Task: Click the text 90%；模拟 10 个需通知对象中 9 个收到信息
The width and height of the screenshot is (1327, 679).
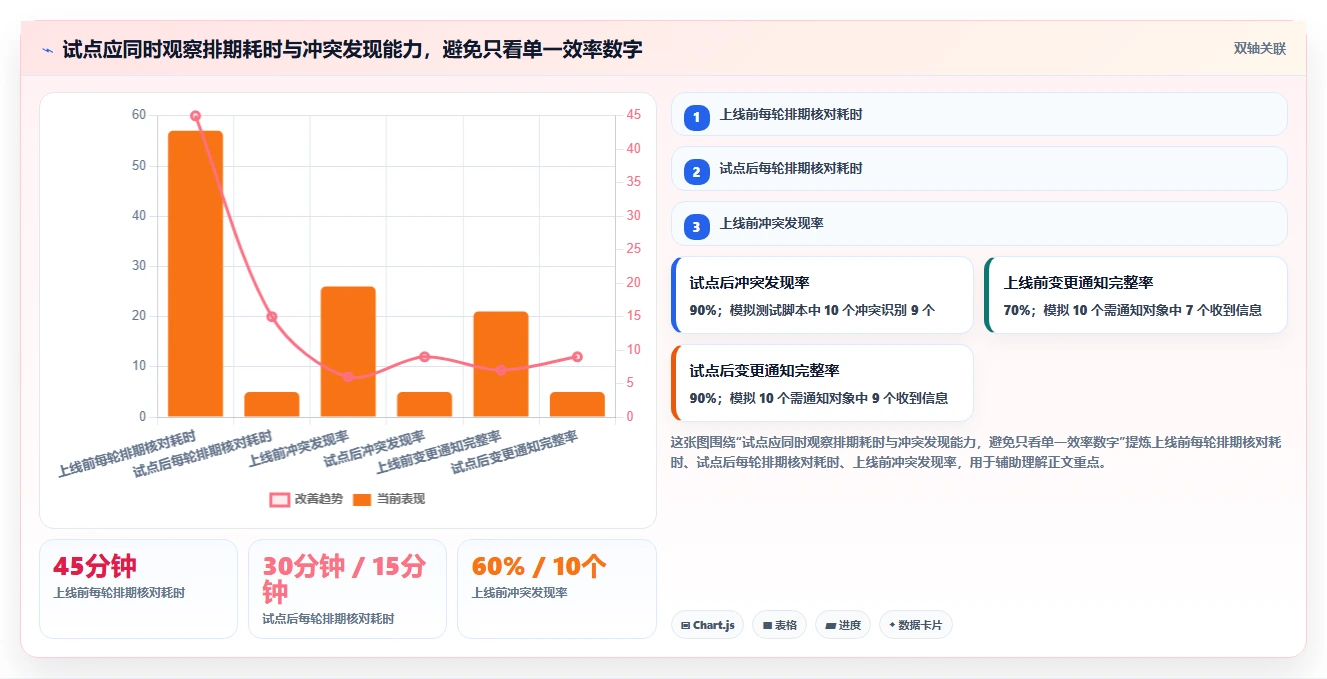Action: click(x=818, y=398)
